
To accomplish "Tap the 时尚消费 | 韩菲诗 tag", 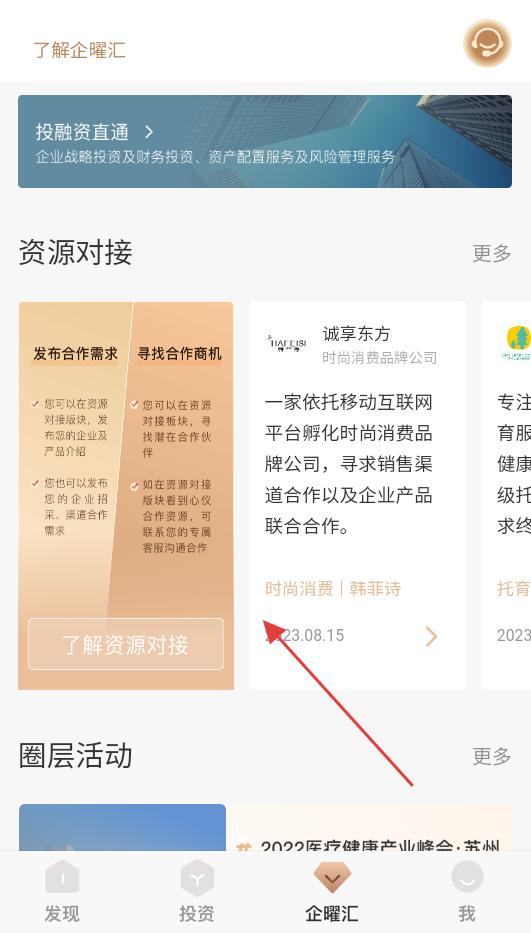I will 333,588.
